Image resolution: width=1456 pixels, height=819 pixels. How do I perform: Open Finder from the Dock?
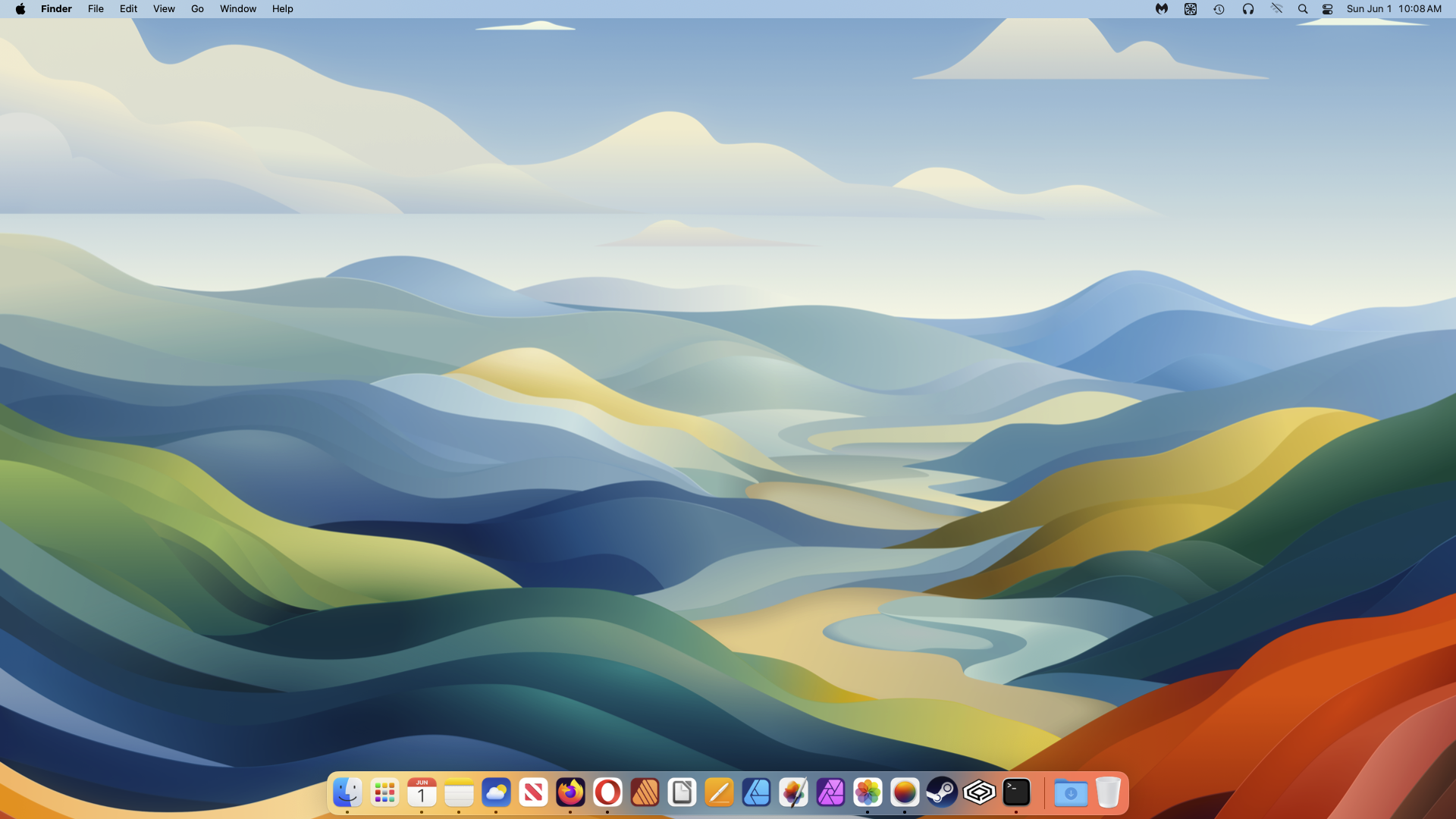pos(347,792)
